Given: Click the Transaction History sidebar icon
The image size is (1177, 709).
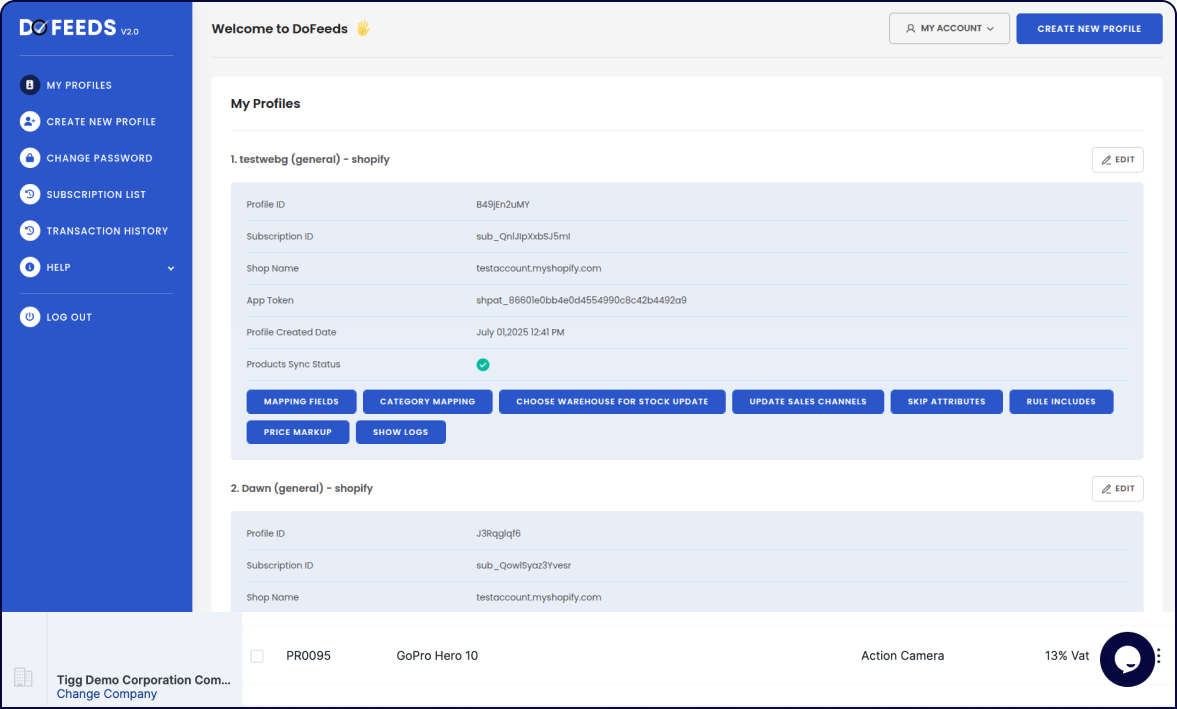Looking at the screenshot, I should pos(29,230).
